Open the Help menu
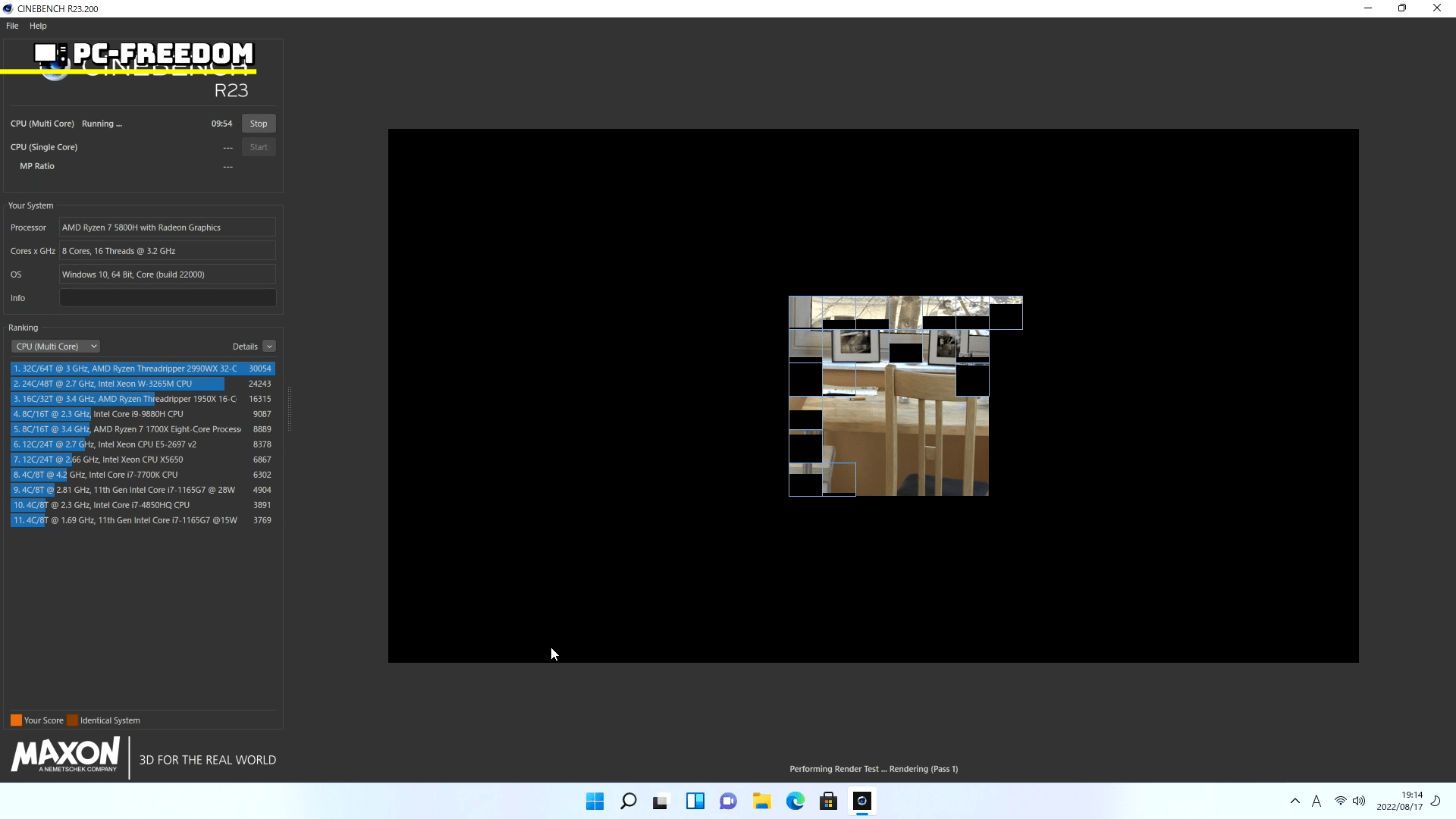This screenshot has height=819, width=1456. [38, 26]
